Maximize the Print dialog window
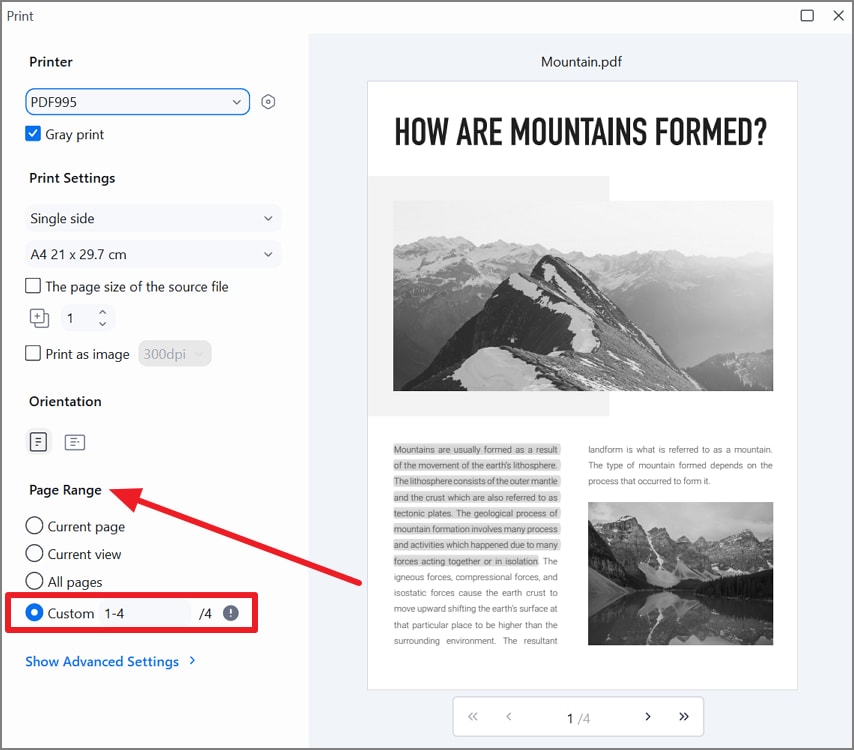Viewport: 854px width, 750px height. pyautogui.click(x=807, y=15)
